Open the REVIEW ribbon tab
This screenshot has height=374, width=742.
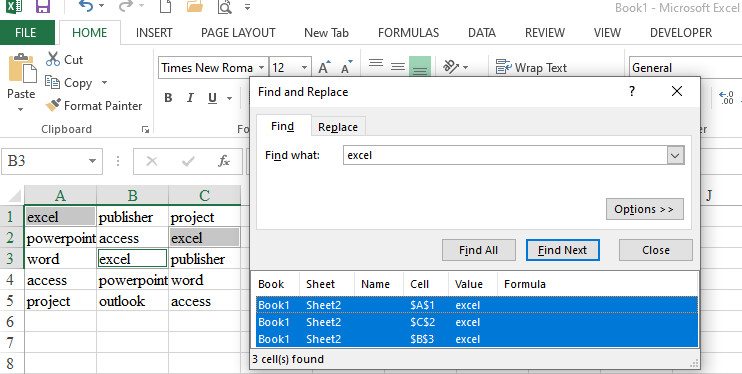point(545,33)
